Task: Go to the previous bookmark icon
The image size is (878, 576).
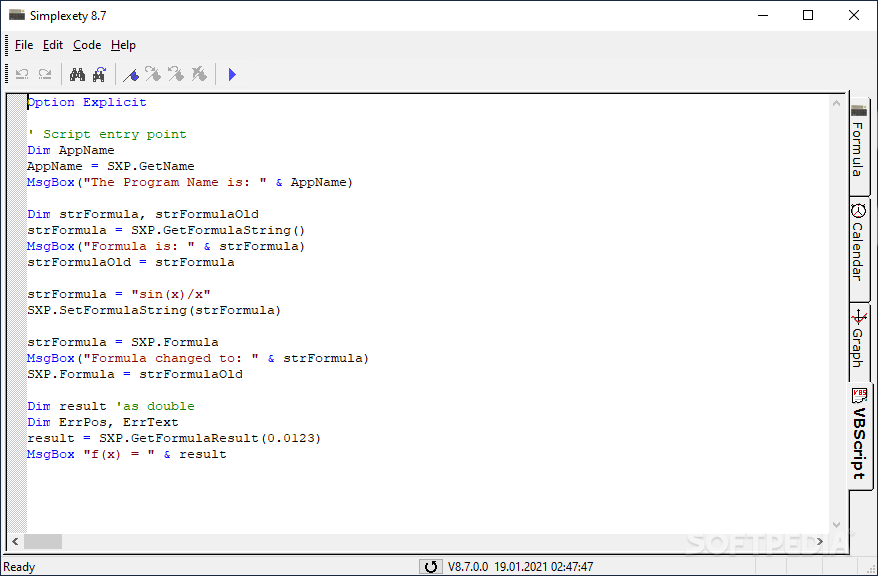Action: click(176, 74)
